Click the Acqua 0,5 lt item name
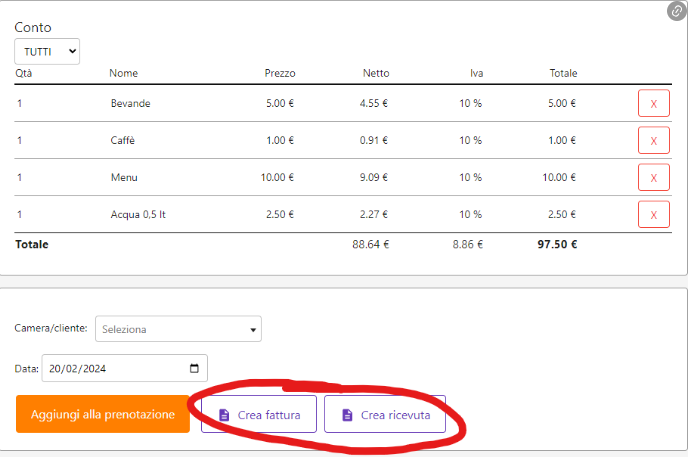The width and height of the screenshot is (688, 457). (138, 215)
